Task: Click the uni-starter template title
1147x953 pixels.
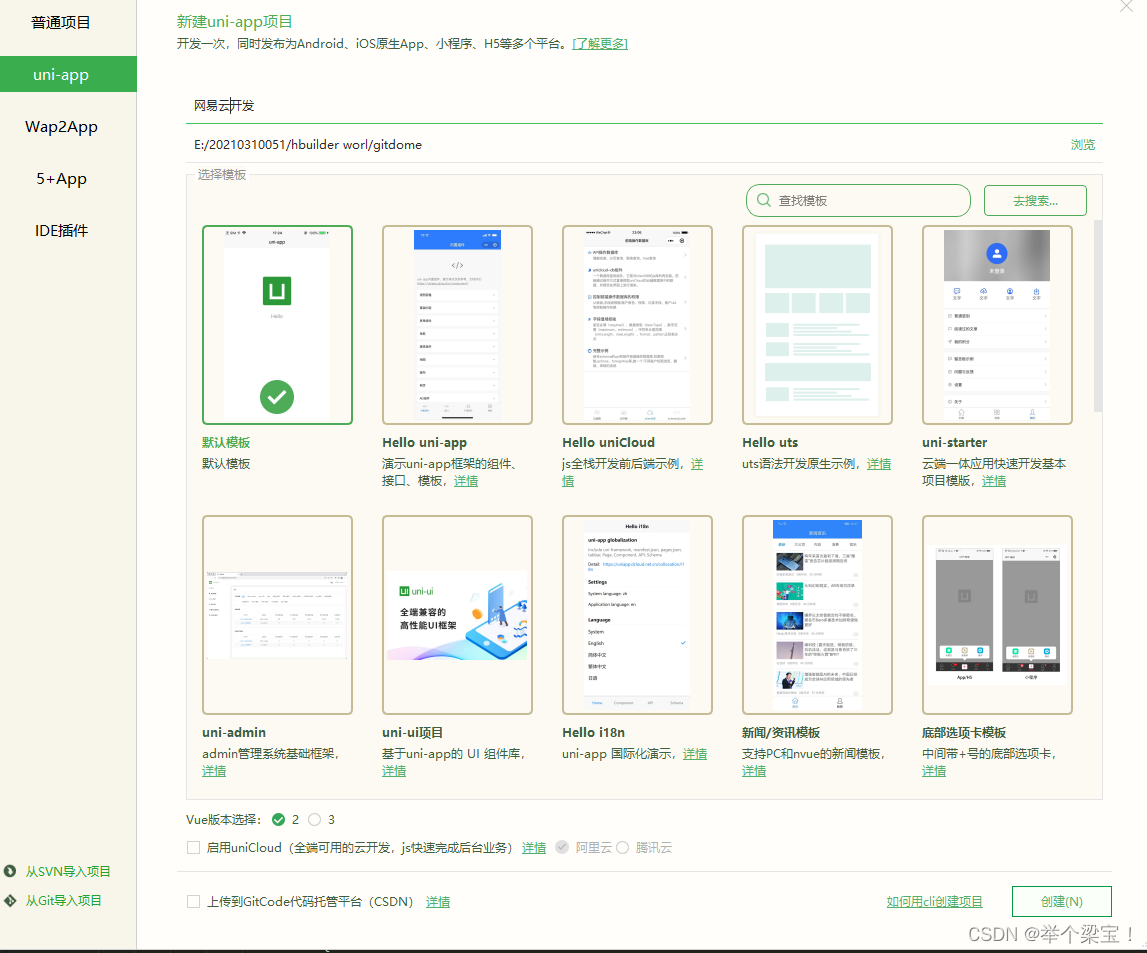Action: 955,442
